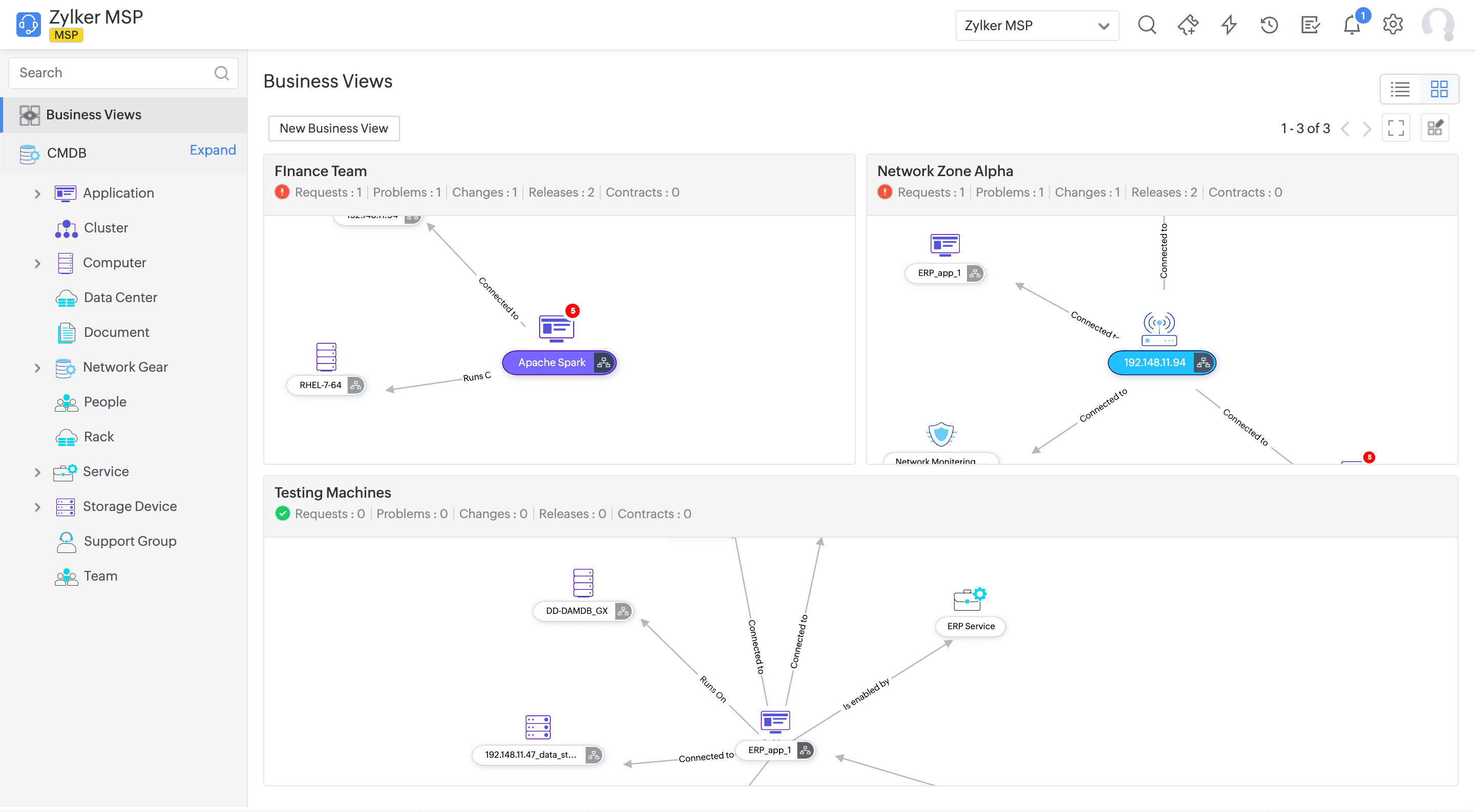Click the sidebar Search field
This screenshot has height=812, width=1475.
[x=115, y=73]
